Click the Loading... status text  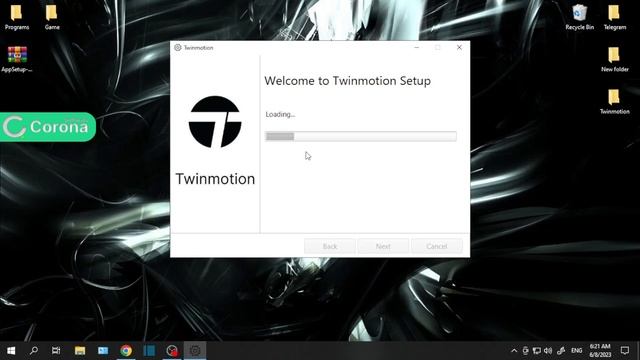[280, 114]
